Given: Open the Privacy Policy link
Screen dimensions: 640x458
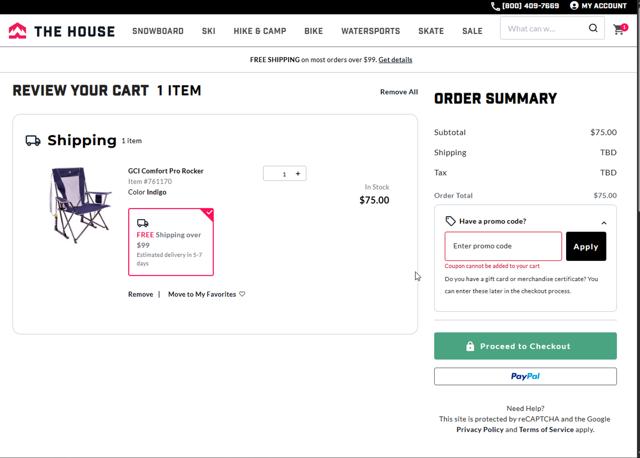Looking at the screenshot, I should (x=480, y=429).
